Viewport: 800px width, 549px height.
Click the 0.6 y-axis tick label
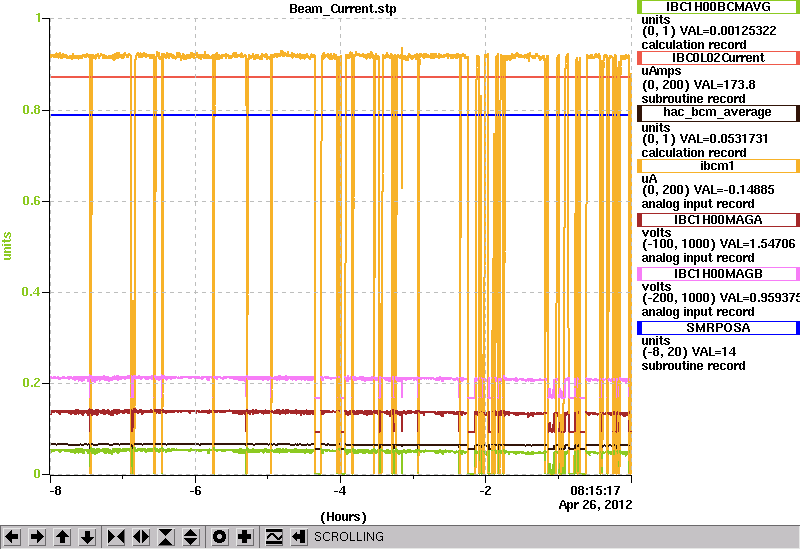(31, 201)
